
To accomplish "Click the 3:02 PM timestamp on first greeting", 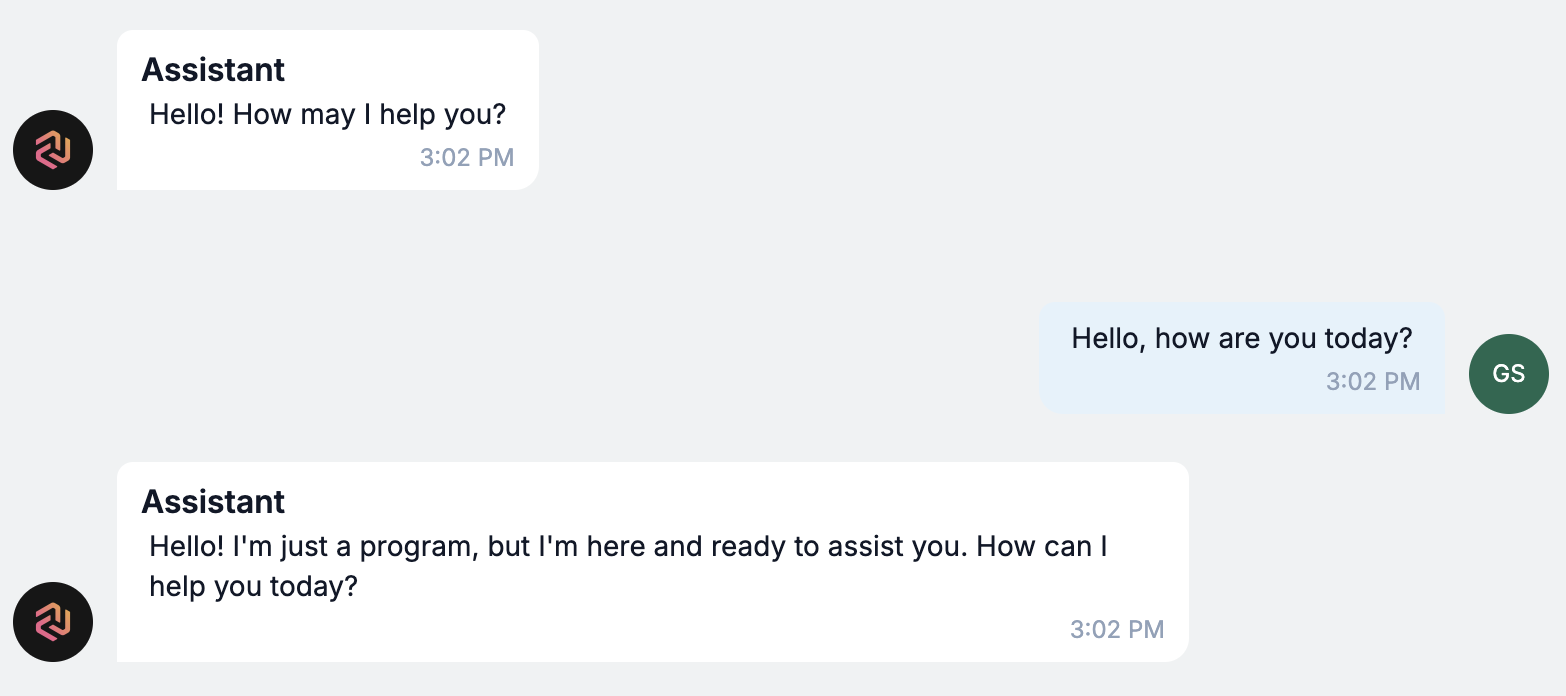I will click(x=467, y=157).
